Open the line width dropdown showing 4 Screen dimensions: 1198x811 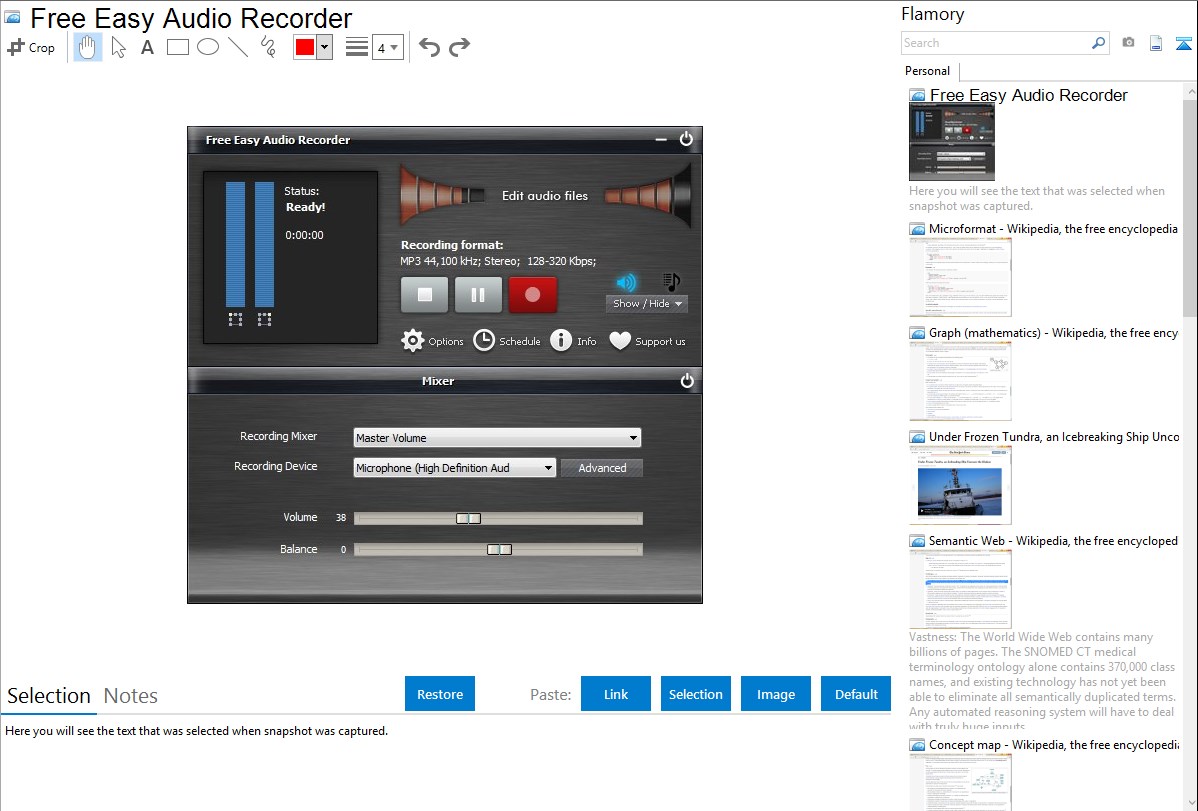pyautogui.click(x=387, y=47)
